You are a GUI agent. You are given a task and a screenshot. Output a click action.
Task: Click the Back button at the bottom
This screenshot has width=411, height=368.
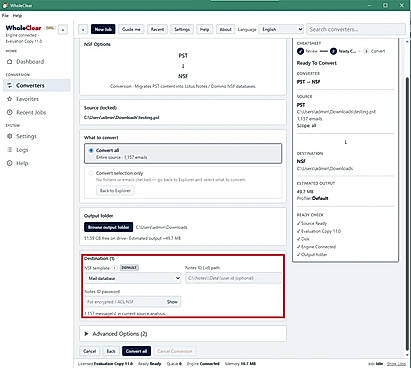point(111,351)
